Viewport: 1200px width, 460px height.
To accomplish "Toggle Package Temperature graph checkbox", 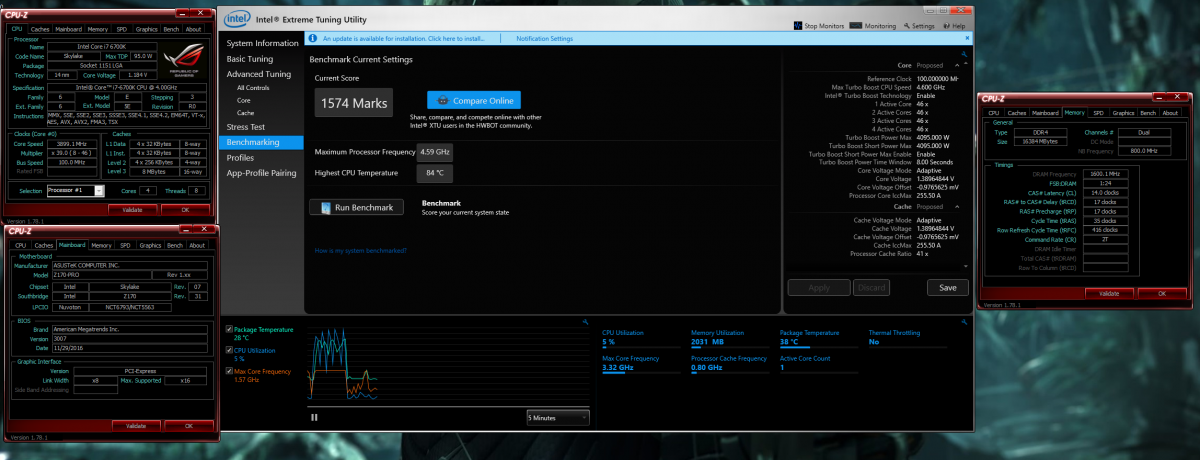I will [230, 328].
